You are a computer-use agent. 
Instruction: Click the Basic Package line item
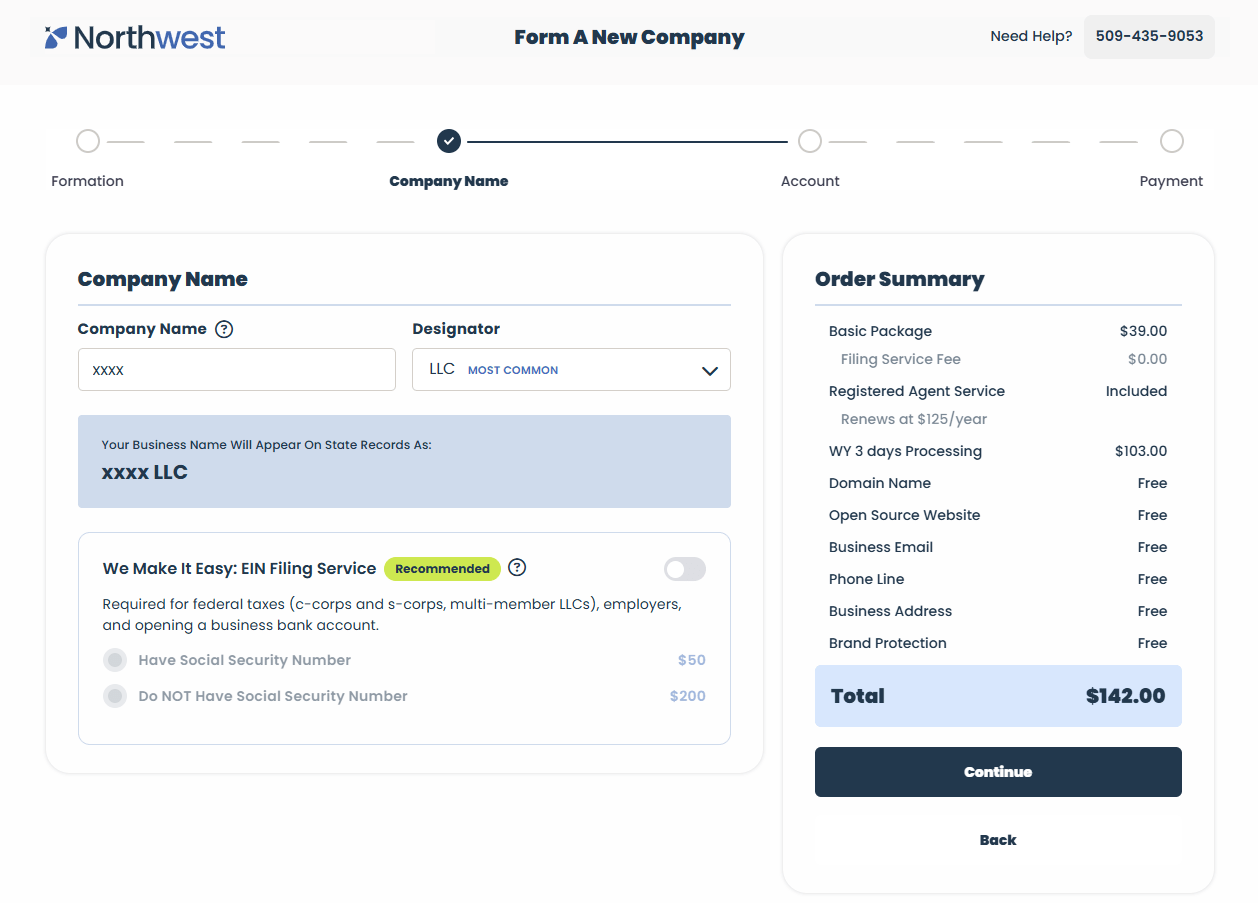(998, 331)
